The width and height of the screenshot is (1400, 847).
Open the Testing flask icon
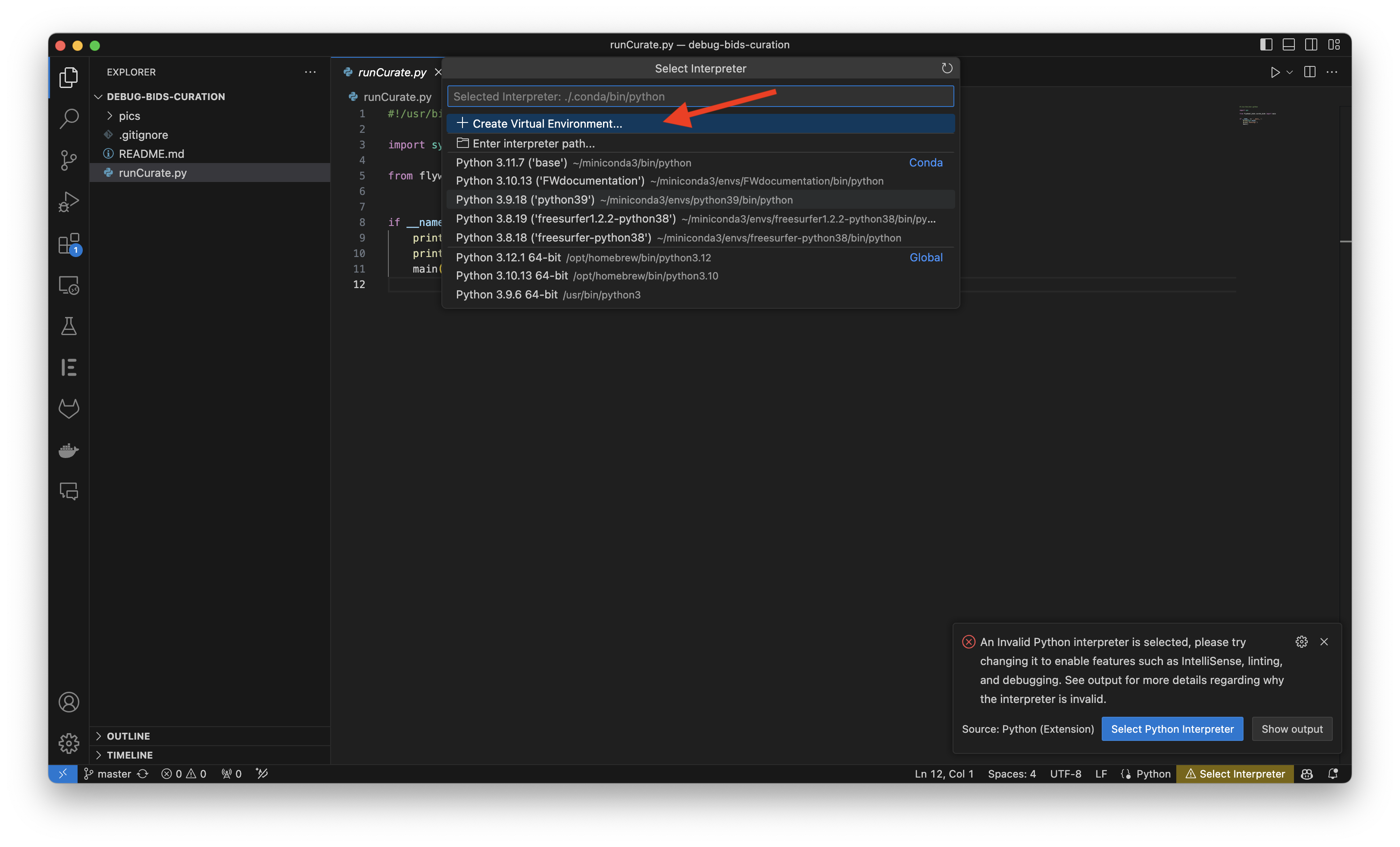tap(69, 326)
